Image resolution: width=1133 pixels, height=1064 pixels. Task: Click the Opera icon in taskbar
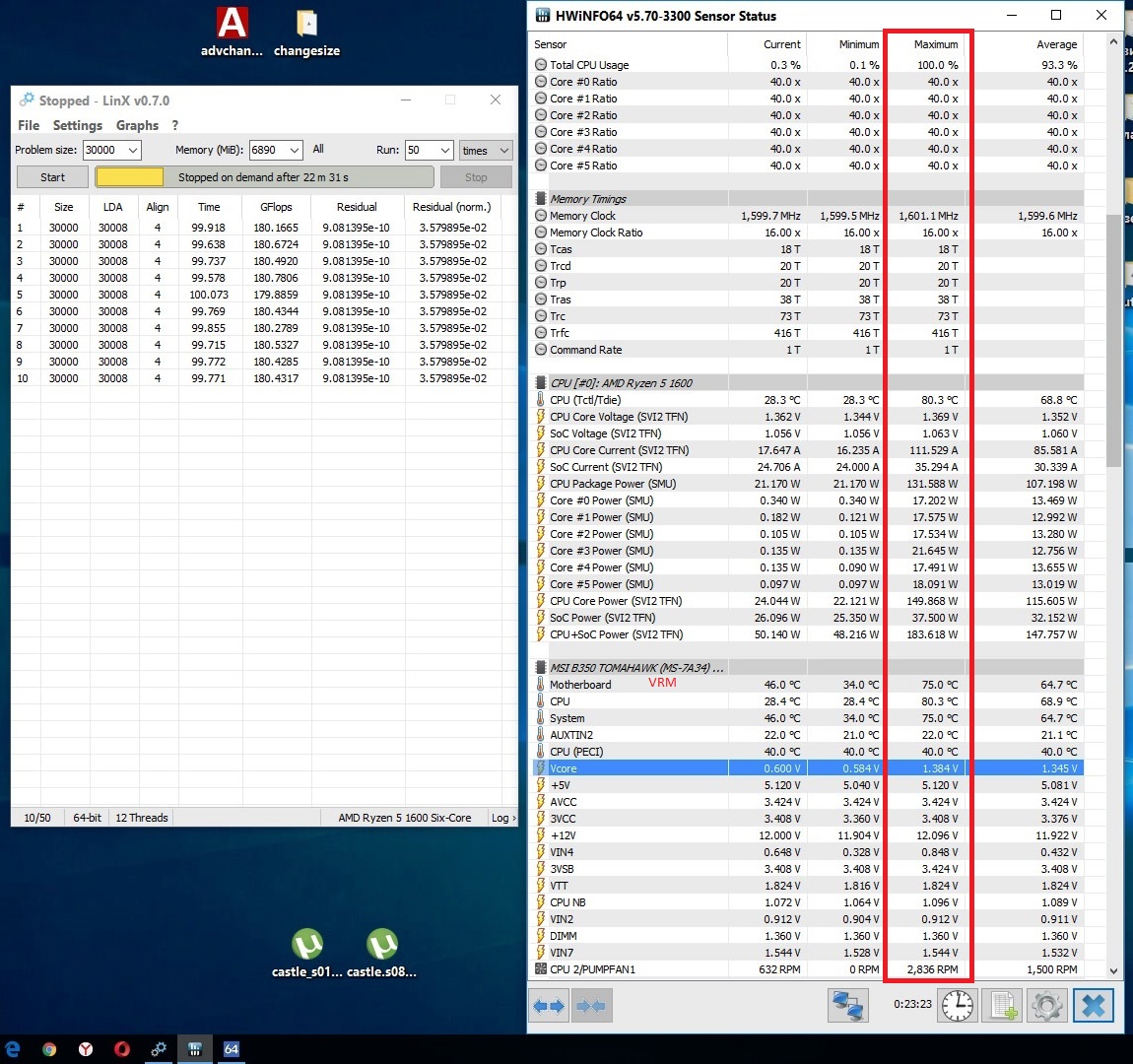122,1049
